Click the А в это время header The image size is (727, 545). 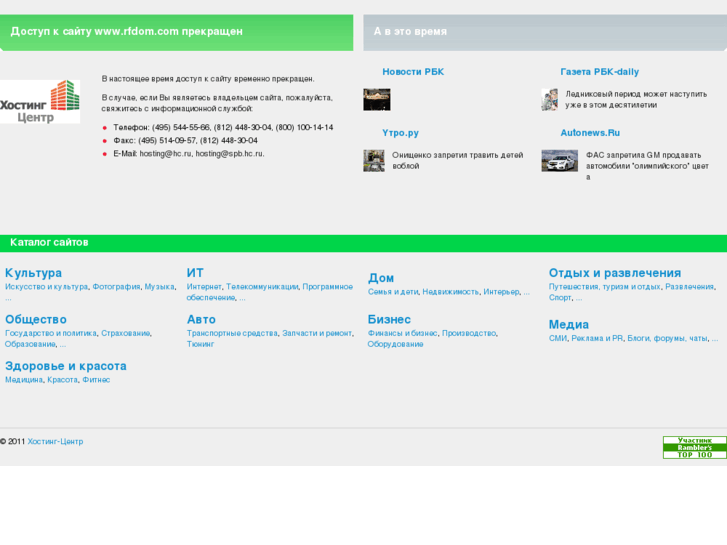[545, 32]
